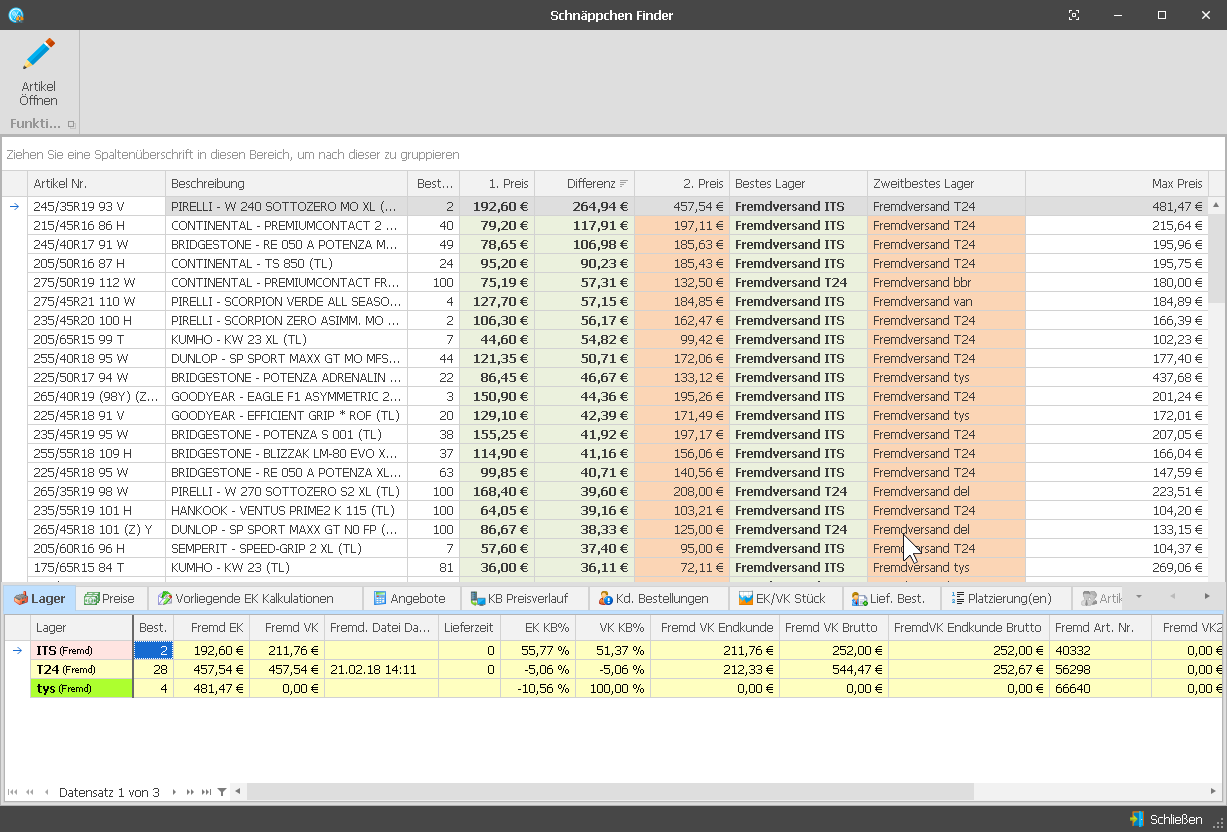Sort by Lieferzeit column header
The image size is (1227, 832).
(469, 628)
